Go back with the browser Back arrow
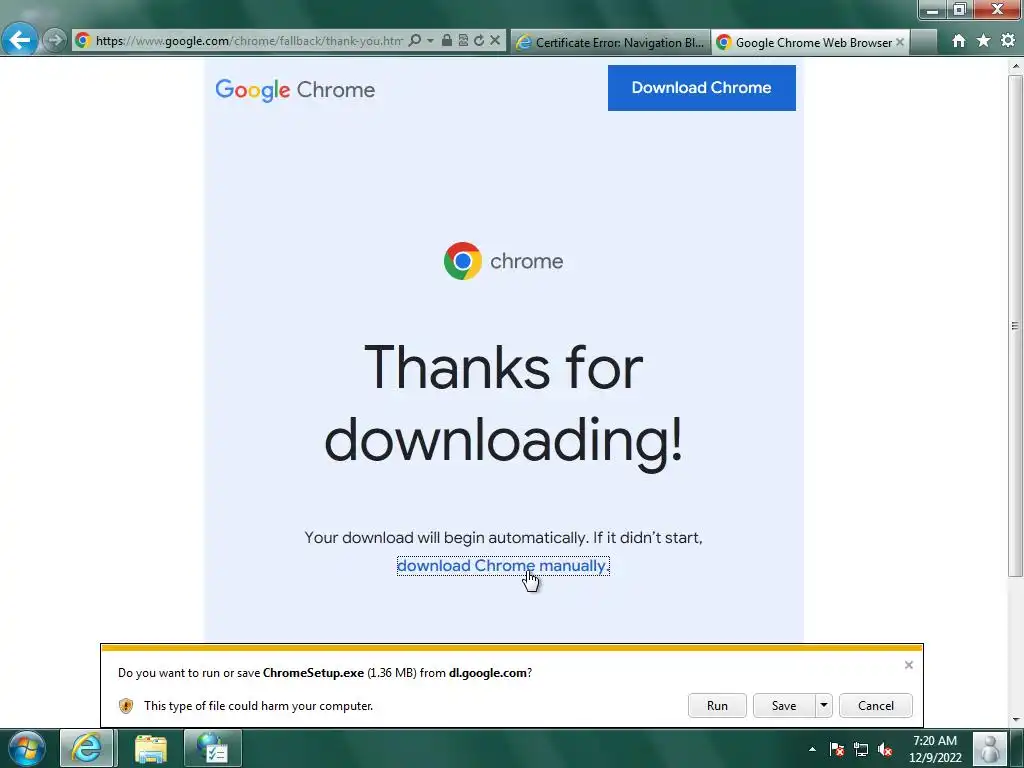 click(x=20, y=40)
